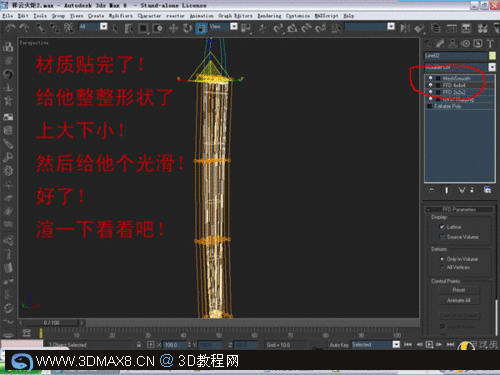Click the Reset control points button
The image size is (500, 375).
(459, 290)
